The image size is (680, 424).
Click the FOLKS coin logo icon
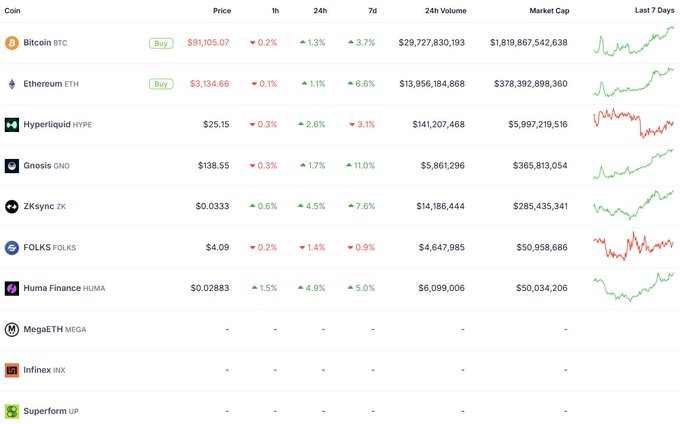tap(12, 247)
